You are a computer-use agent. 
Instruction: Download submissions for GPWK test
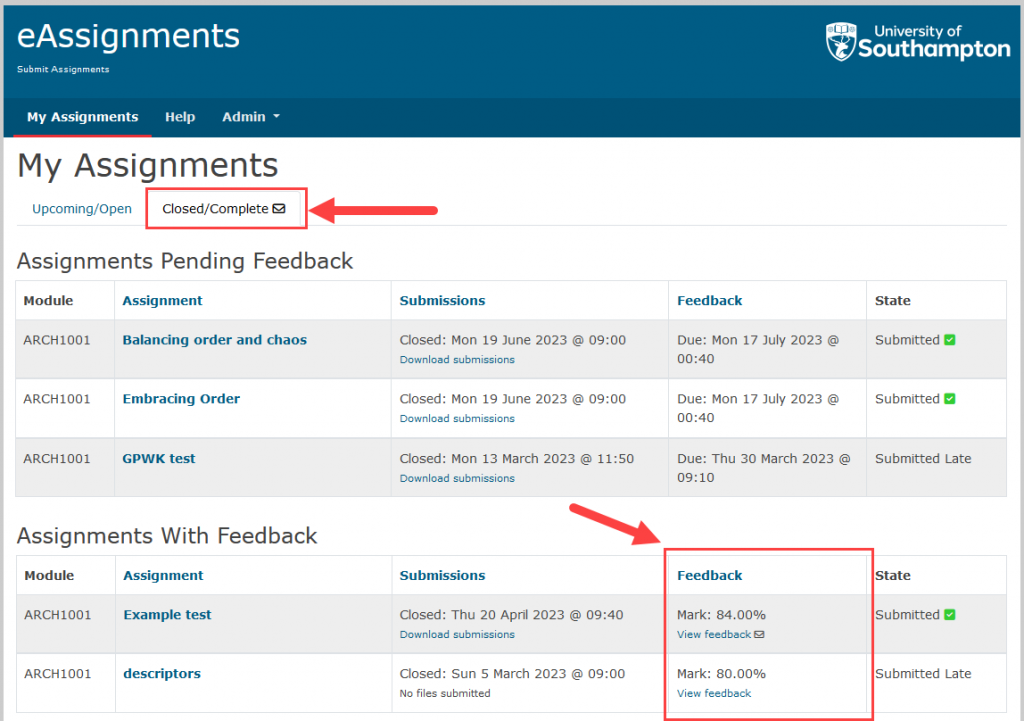click(x=457, y=479)
